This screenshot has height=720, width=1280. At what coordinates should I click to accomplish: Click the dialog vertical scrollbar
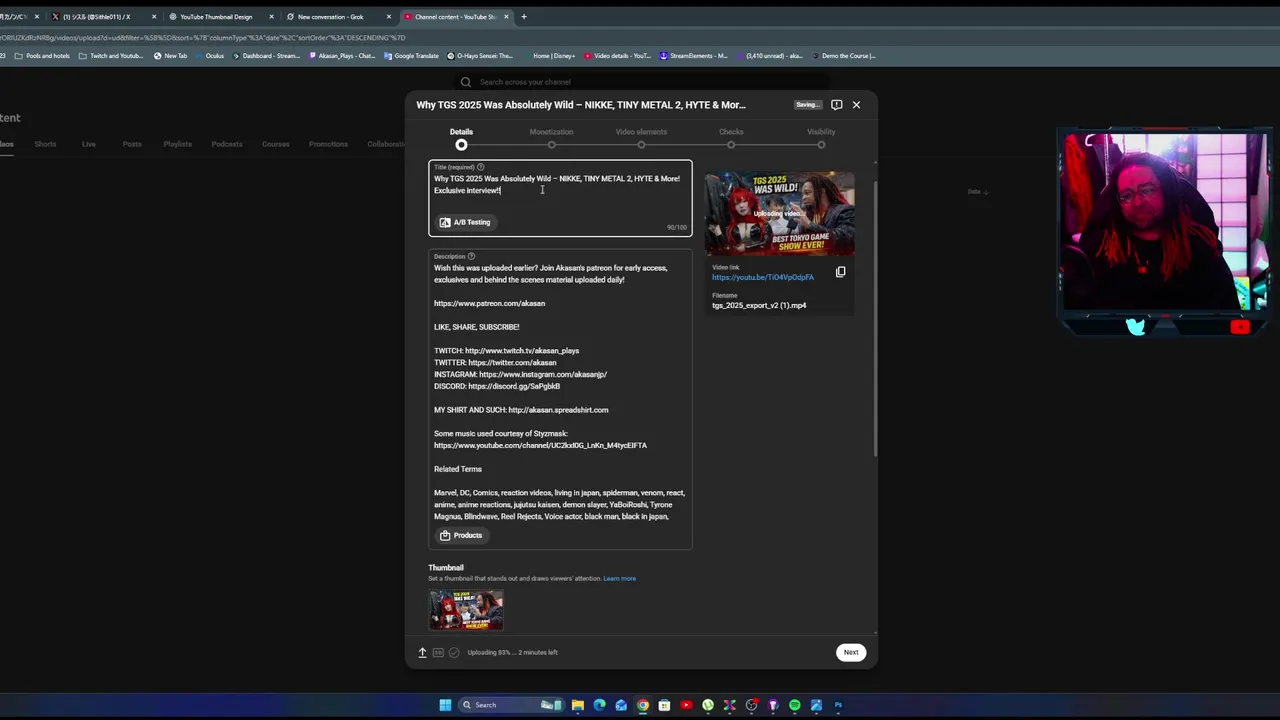click(x=876, y=320)
